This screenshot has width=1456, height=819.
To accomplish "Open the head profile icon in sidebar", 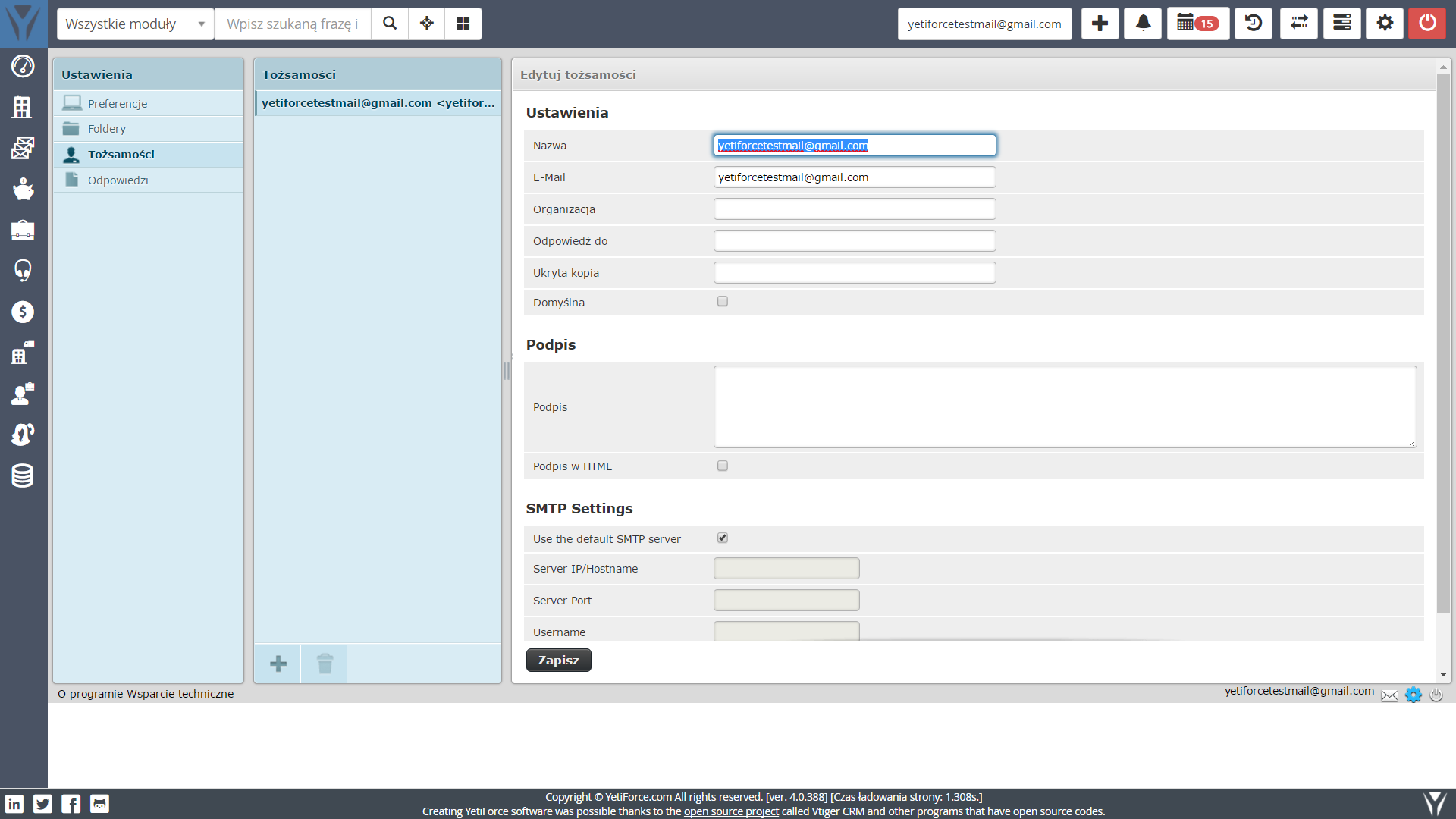I will (x=23, y=435).
